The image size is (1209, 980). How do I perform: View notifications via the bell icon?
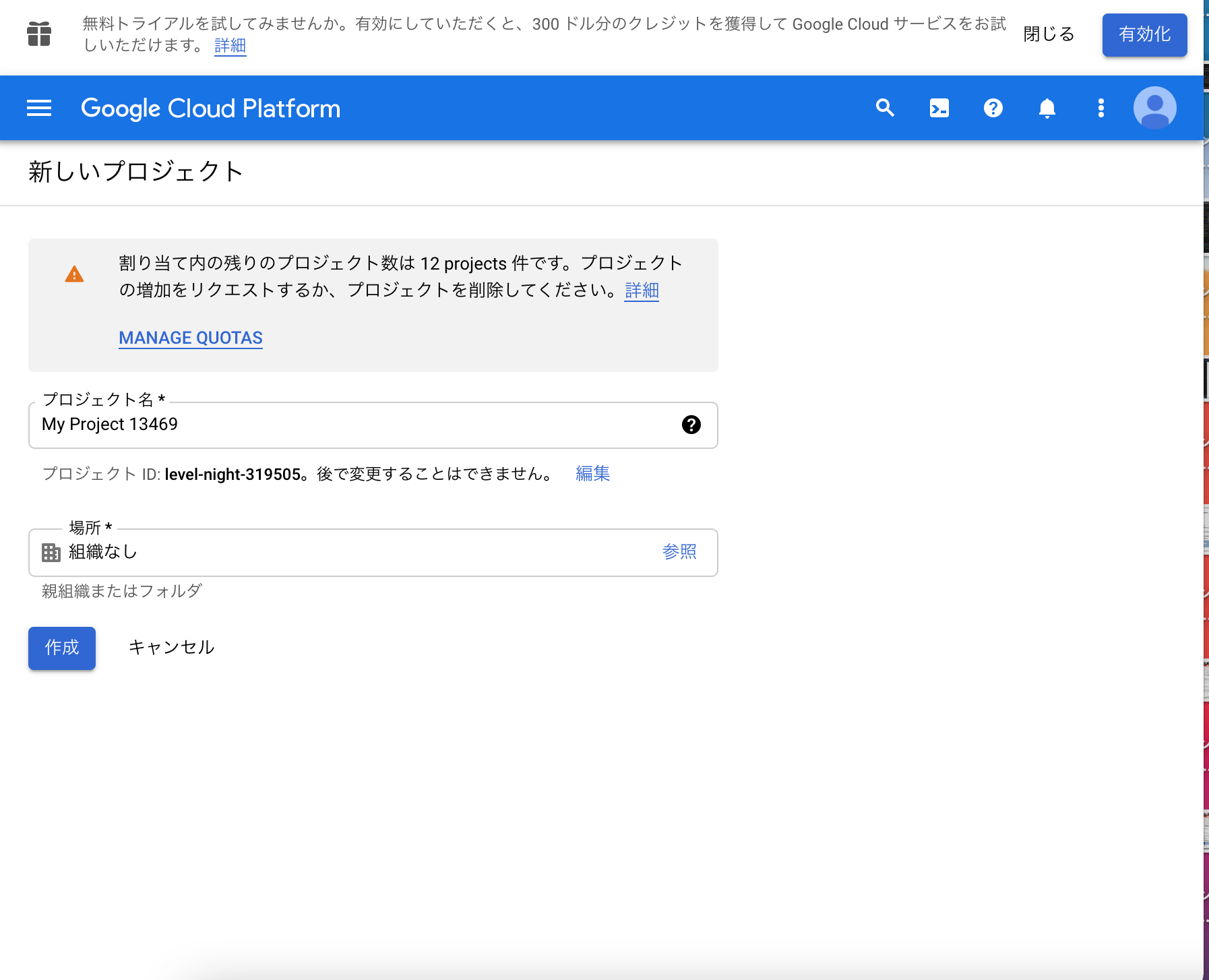[1047, 108]
